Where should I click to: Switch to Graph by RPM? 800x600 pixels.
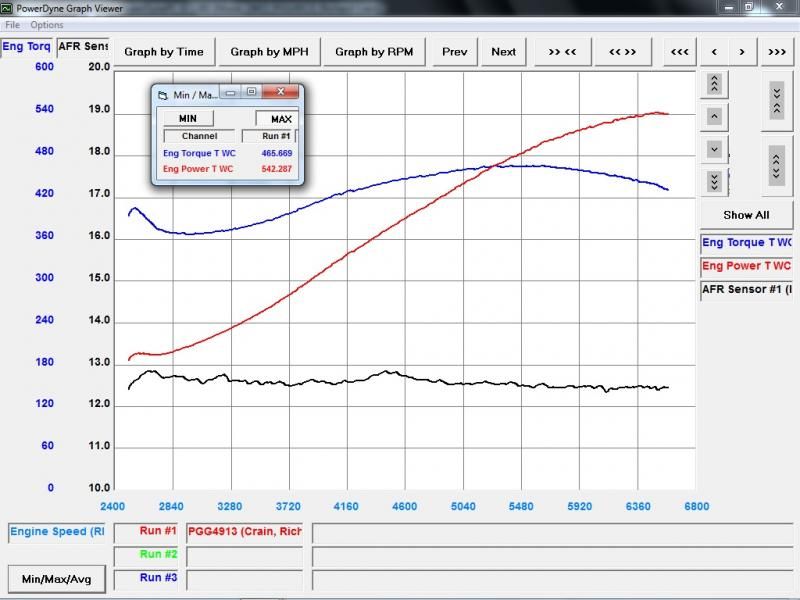point(374,52)
